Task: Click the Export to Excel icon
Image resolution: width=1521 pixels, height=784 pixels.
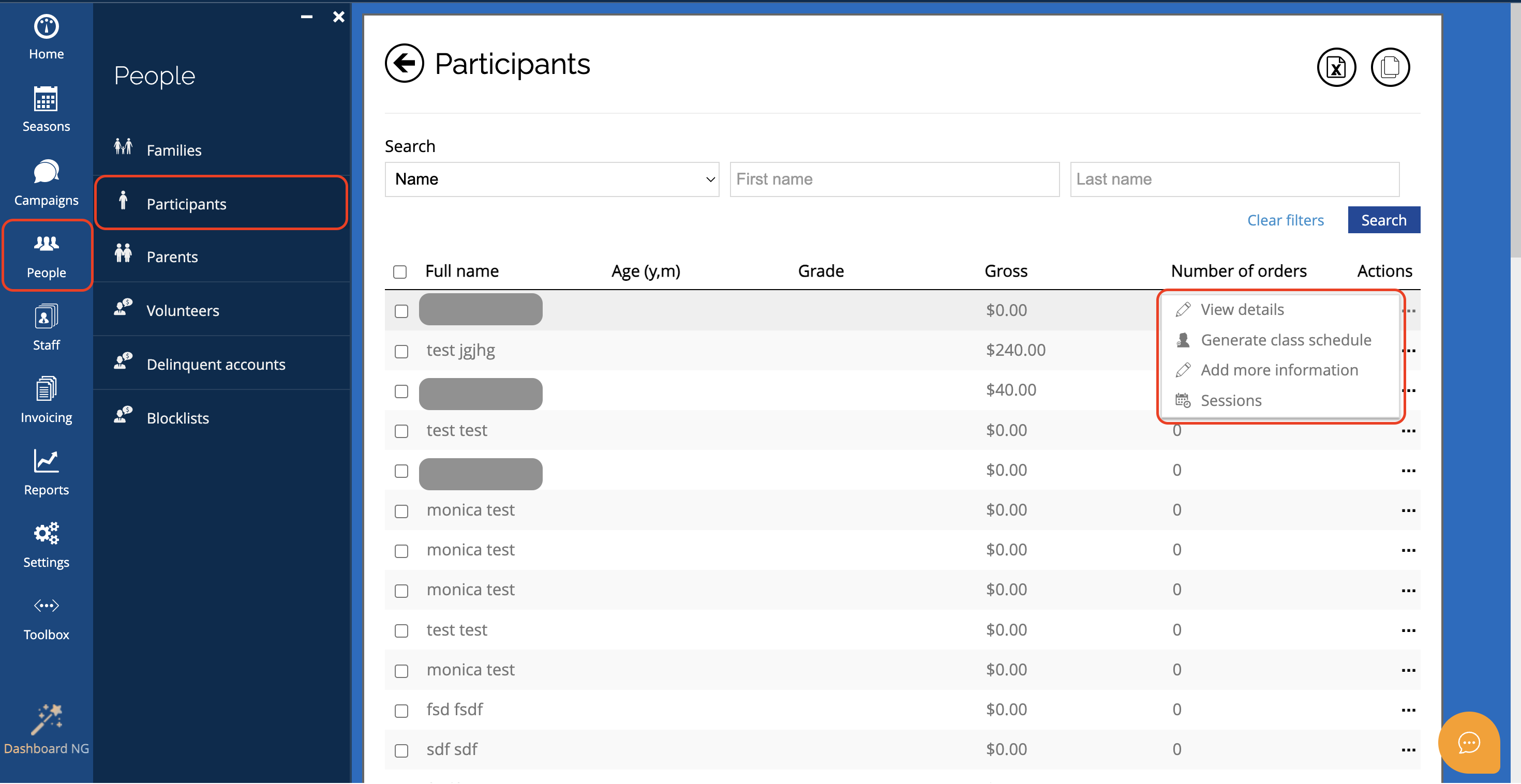Action: point(1336,67)
